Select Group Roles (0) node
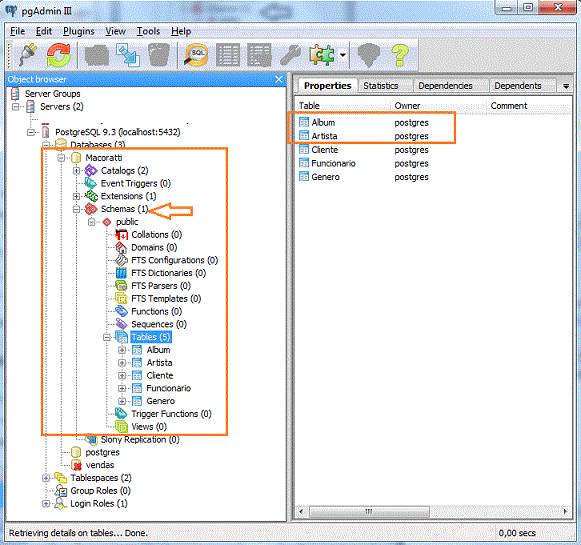 click(100, 491)
